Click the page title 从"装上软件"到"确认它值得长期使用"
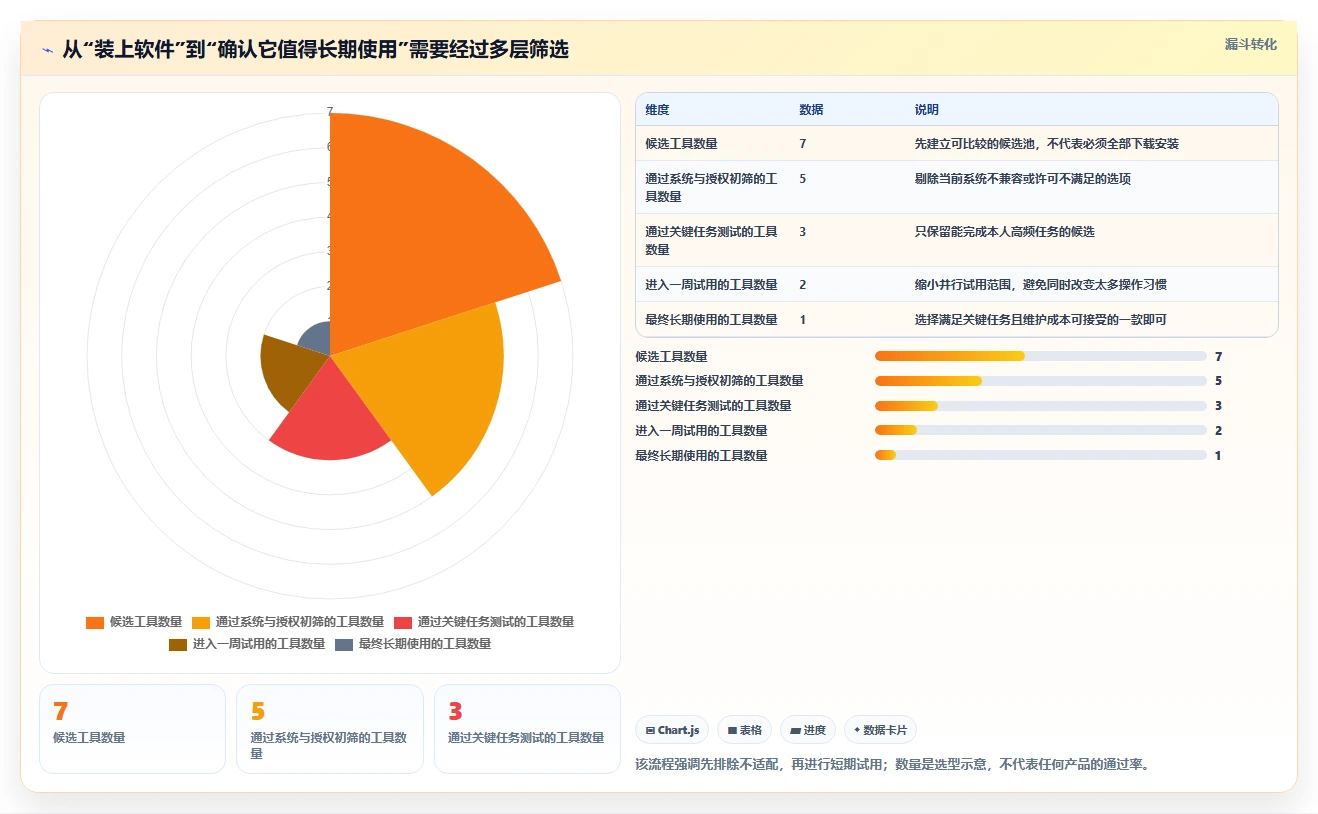This screenshot has width=1318, height=814. [x=316, y=49]
